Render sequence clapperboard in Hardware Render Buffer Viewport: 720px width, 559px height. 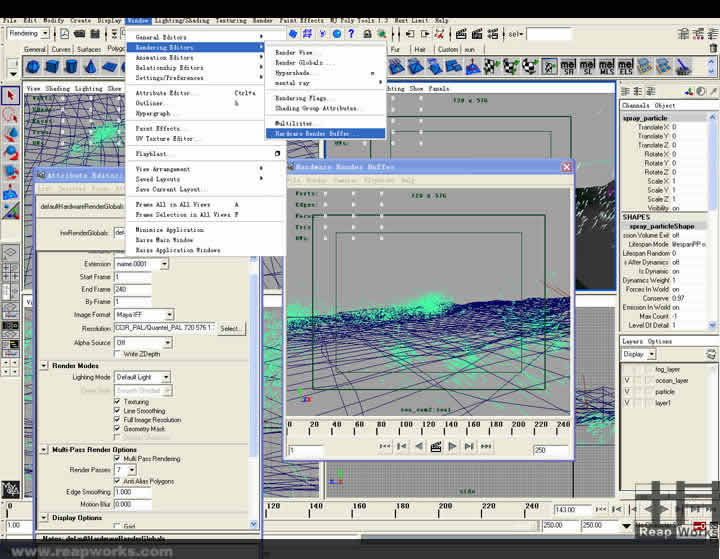(436, 446)
